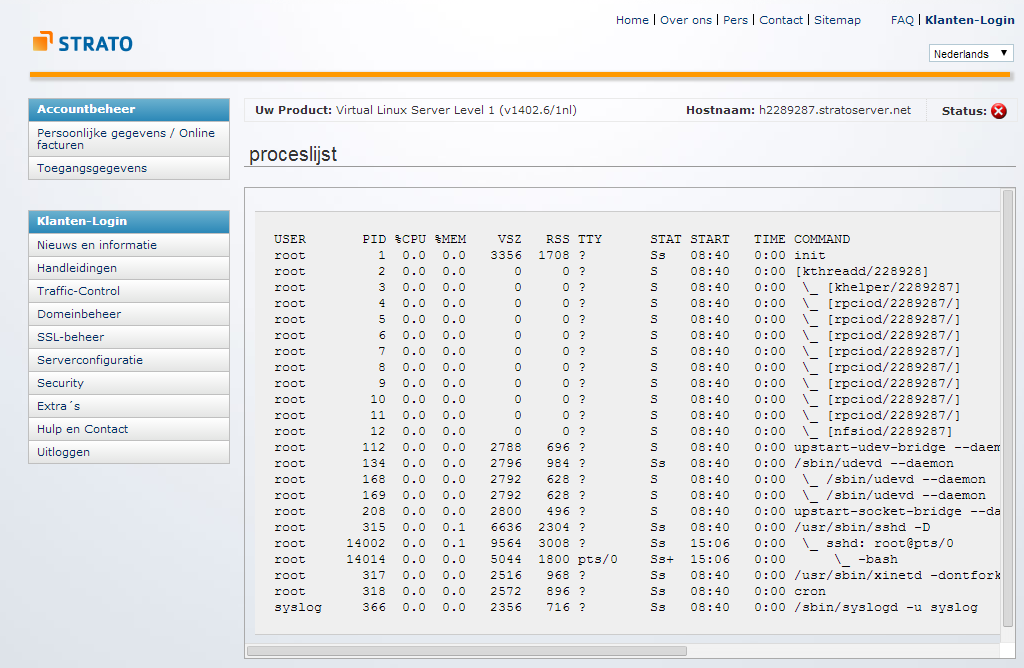Open Persoonlijke gegevens / Online facturen
The width and height of the screenshot is (1024, 668).
(x=128, y=139)
